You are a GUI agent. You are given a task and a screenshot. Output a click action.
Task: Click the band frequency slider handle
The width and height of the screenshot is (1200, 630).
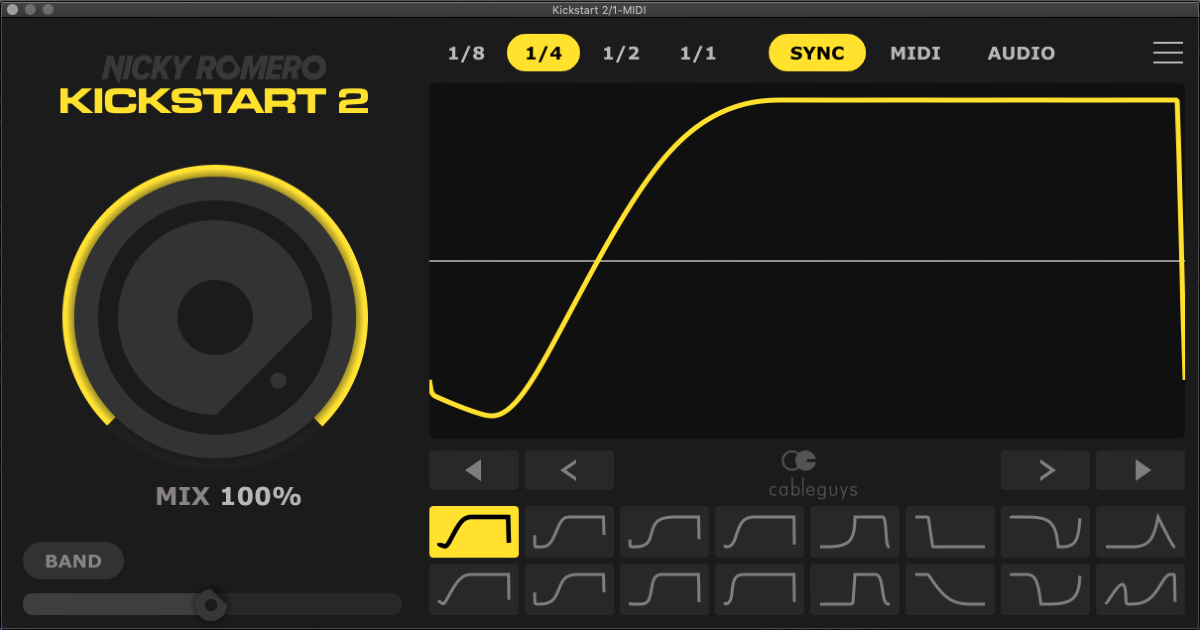point(210,604)
